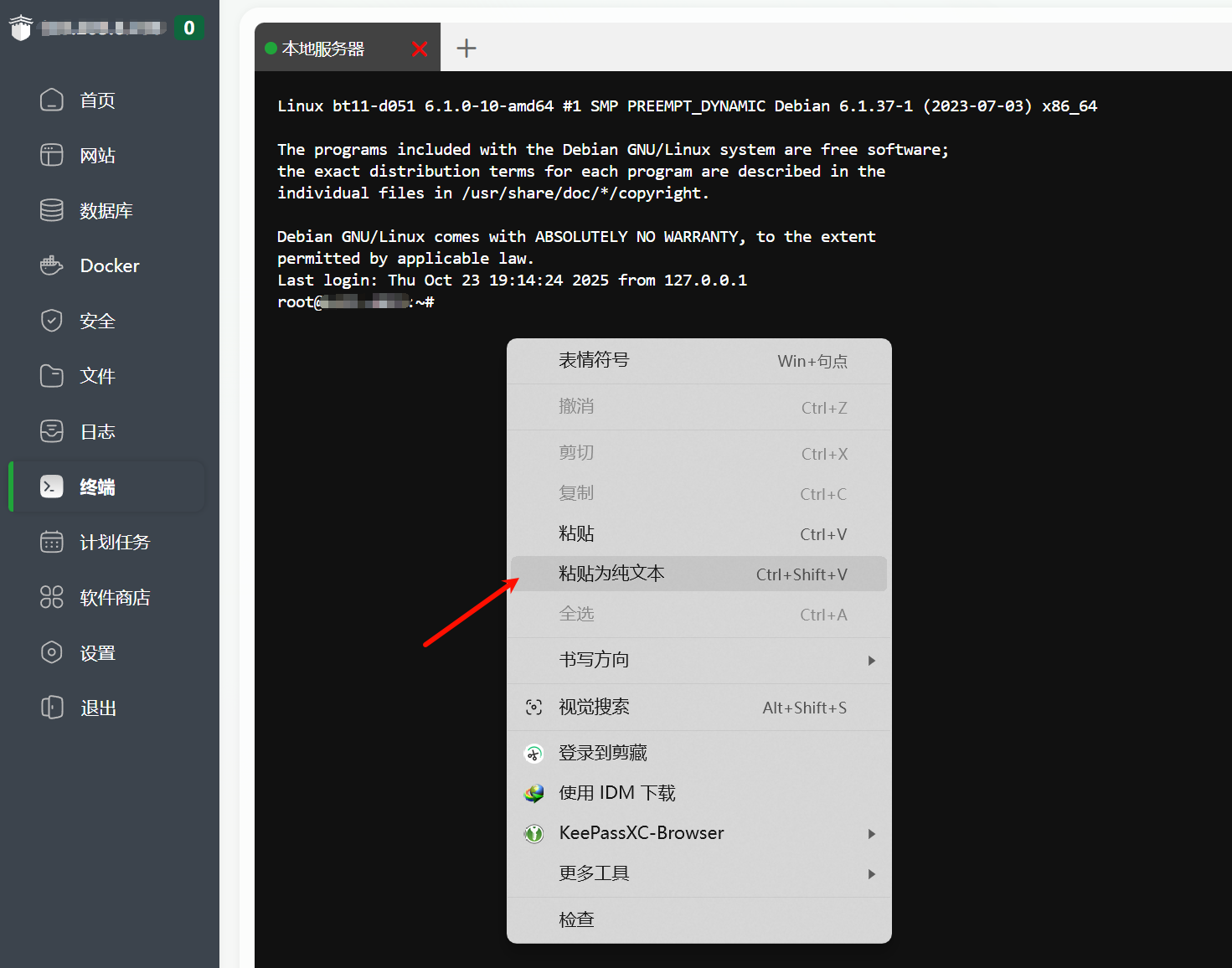Expand the More Tools submenu

(x=871, y=874)
